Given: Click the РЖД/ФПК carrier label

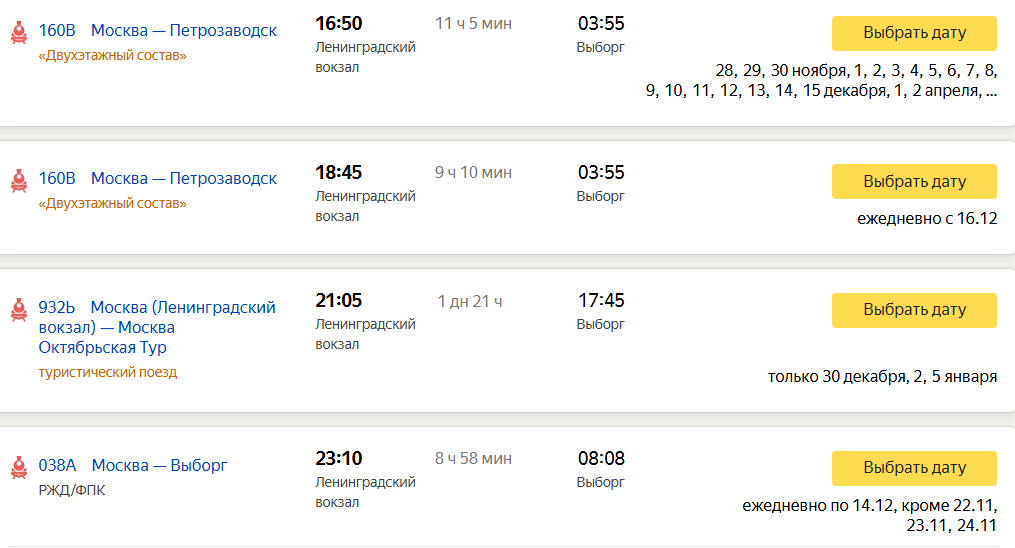Looking at the screenshot, I should pos(72,490).
